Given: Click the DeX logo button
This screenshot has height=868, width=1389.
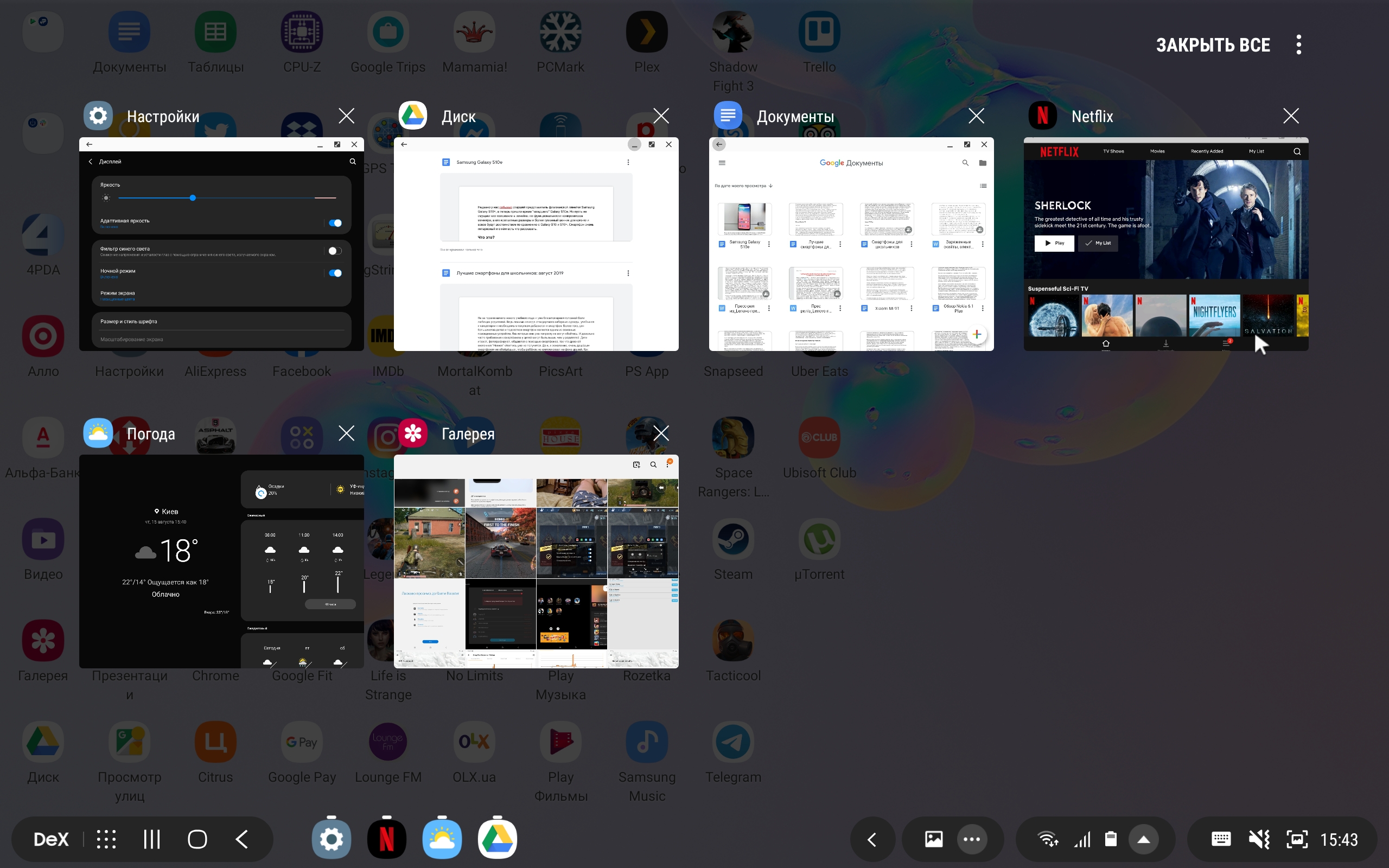Looking at the screenshot, I should click(51, 839).
